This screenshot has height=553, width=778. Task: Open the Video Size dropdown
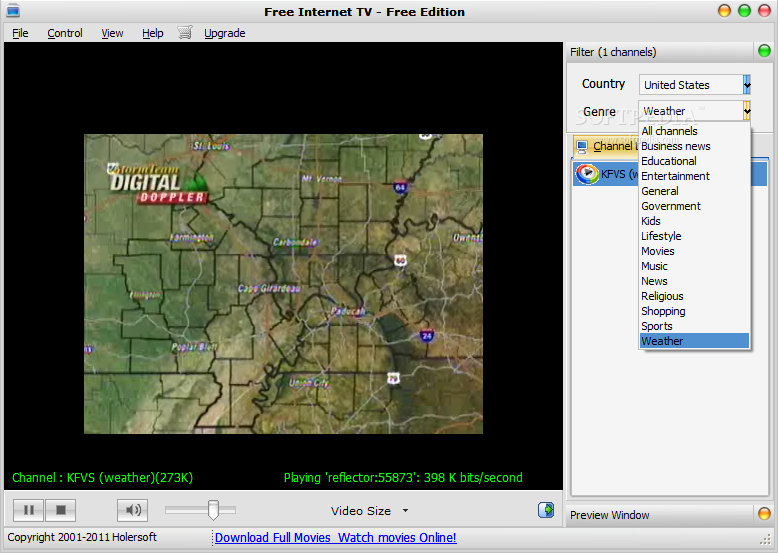(370, 511)
